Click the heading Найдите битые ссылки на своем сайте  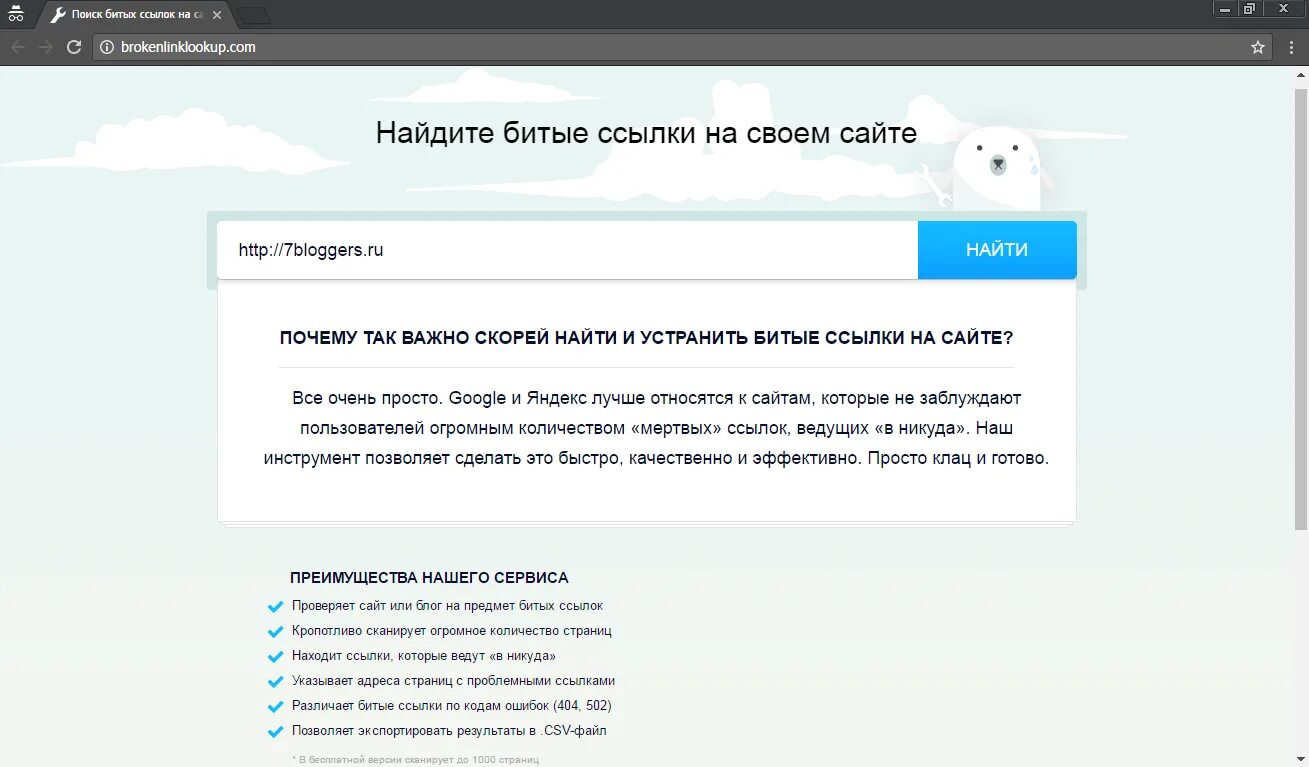(646, 133)
